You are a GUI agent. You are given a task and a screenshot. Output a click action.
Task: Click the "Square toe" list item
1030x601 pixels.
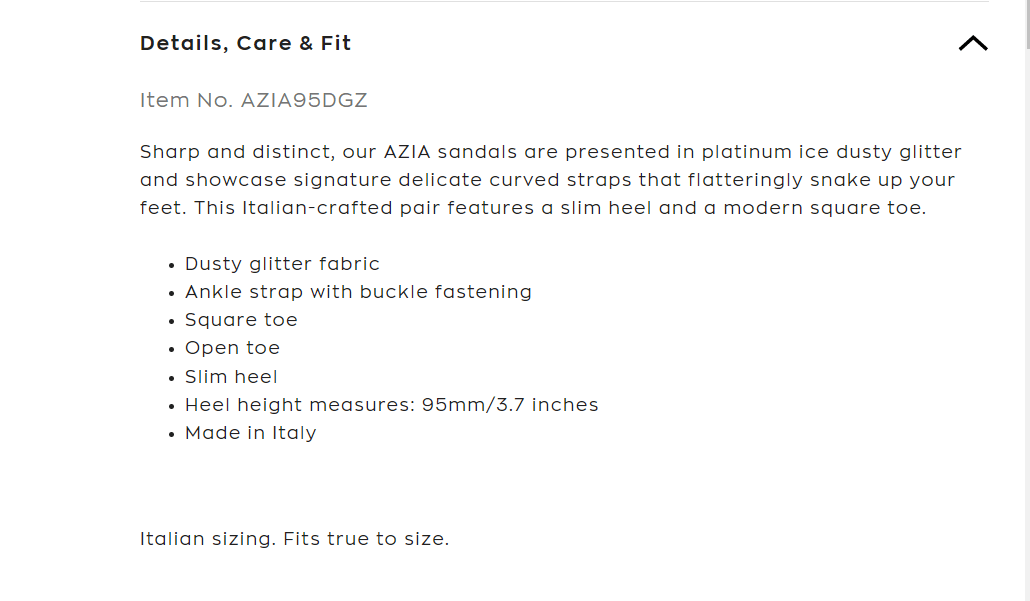coord(241,320)
